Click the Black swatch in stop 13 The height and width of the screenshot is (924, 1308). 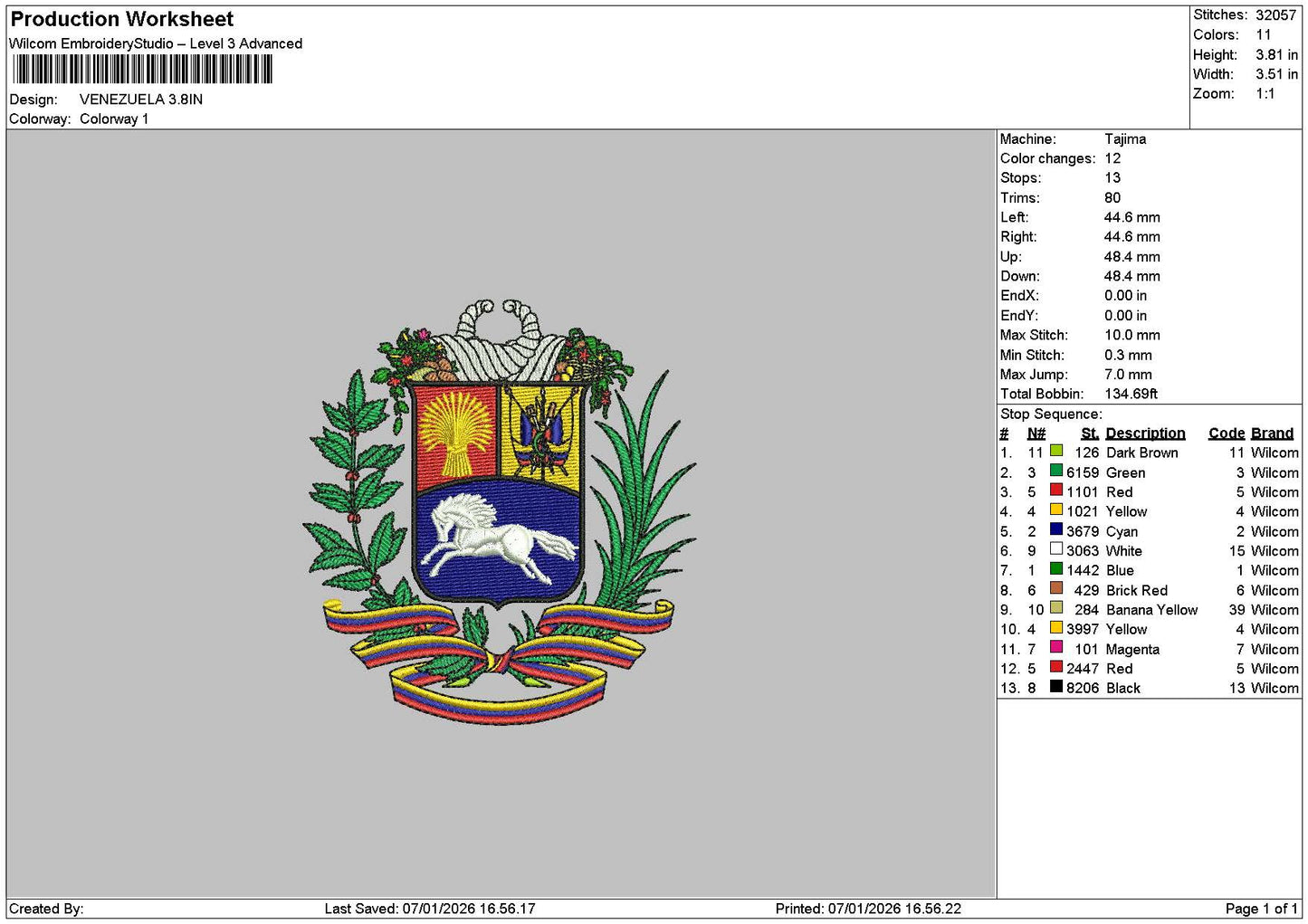pyautogui.click(x=1056, y=686)
